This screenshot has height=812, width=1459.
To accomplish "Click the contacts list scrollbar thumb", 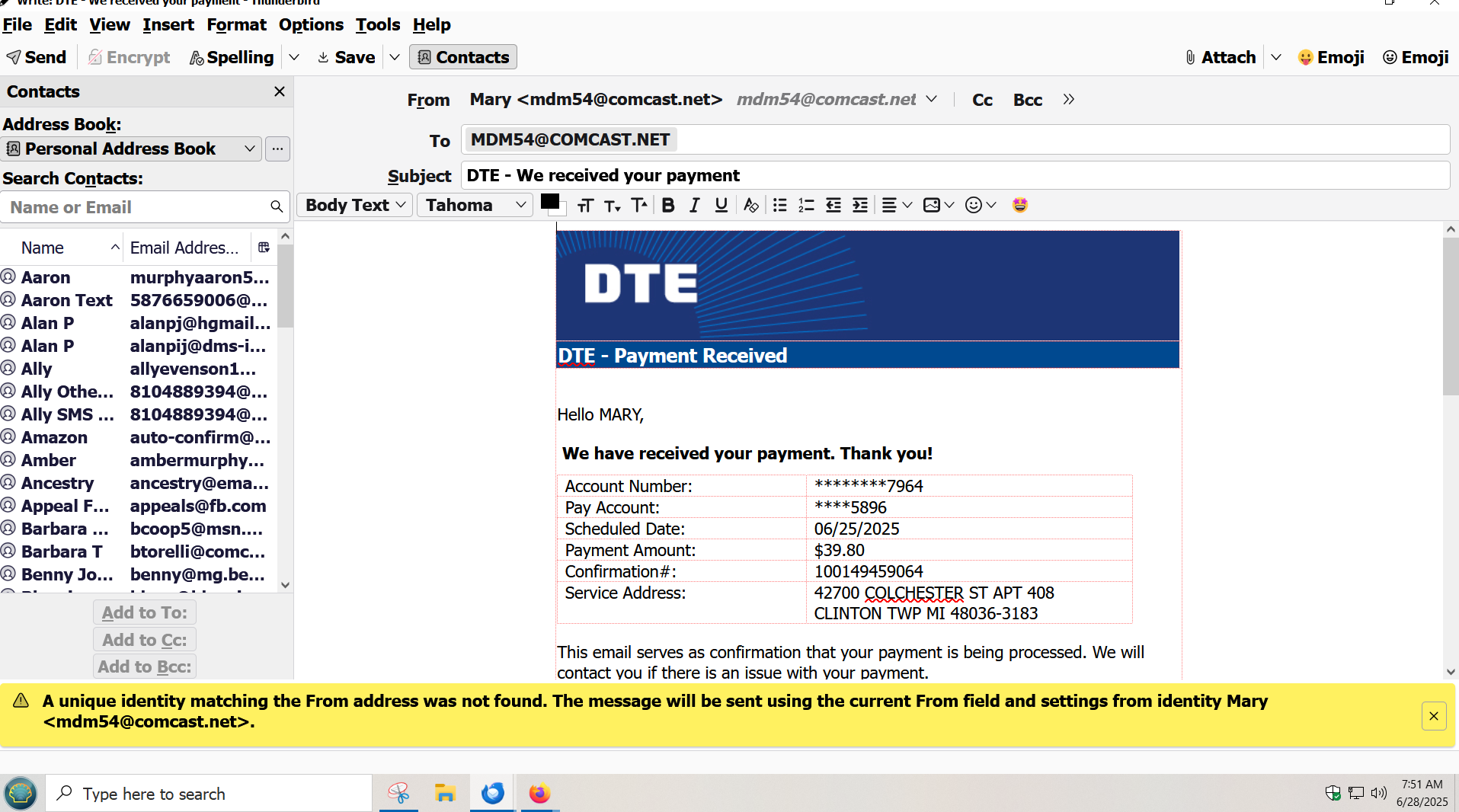I will (285, 286).
